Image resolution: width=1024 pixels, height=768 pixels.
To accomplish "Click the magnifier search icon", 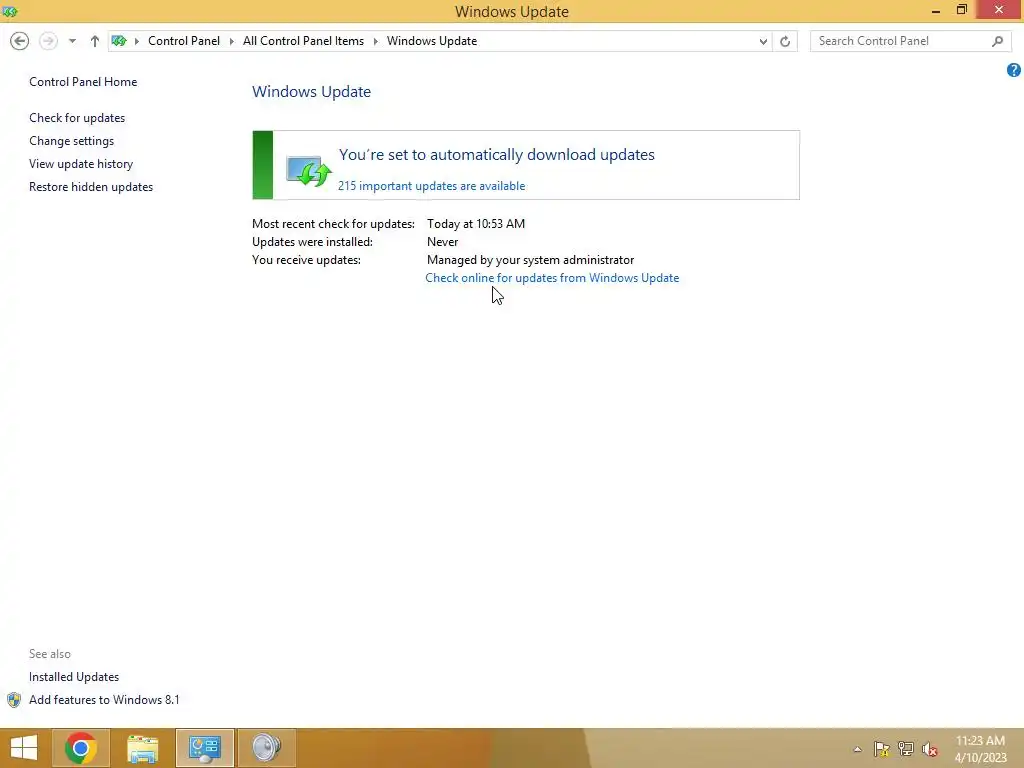I will tap(997, 41).
